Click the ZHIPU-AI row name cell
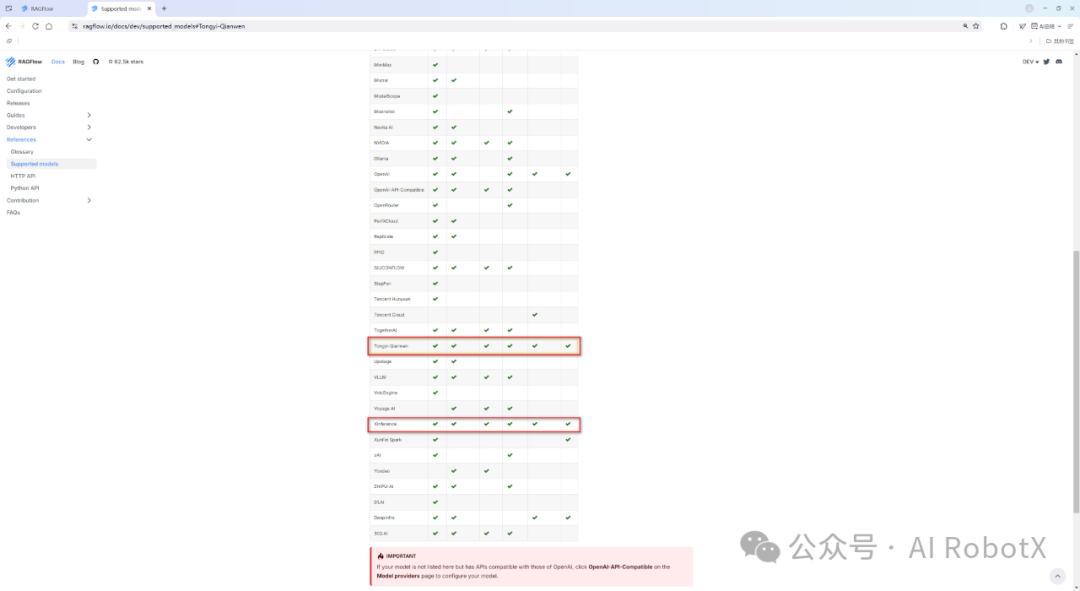The width and height of the screenshot is (1080, 591). click(399, 486)
